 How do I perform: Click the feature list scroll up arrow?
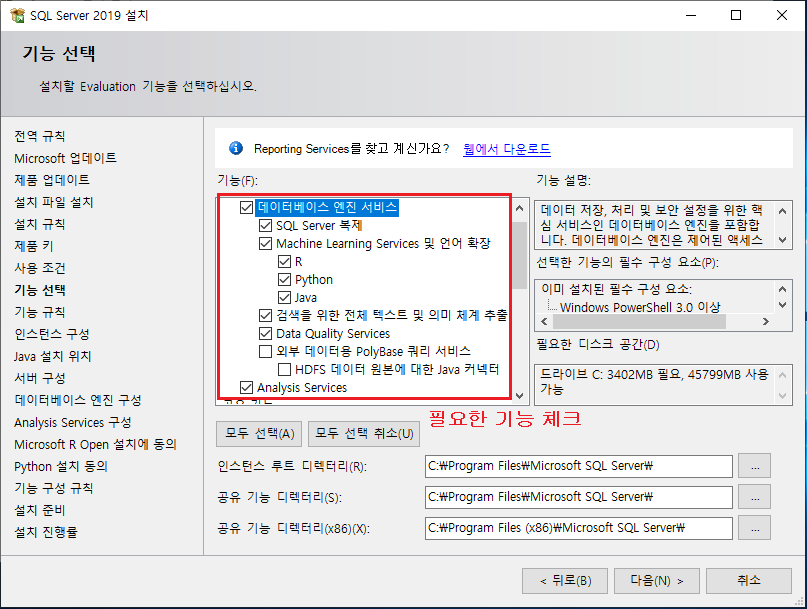[519, 208]
